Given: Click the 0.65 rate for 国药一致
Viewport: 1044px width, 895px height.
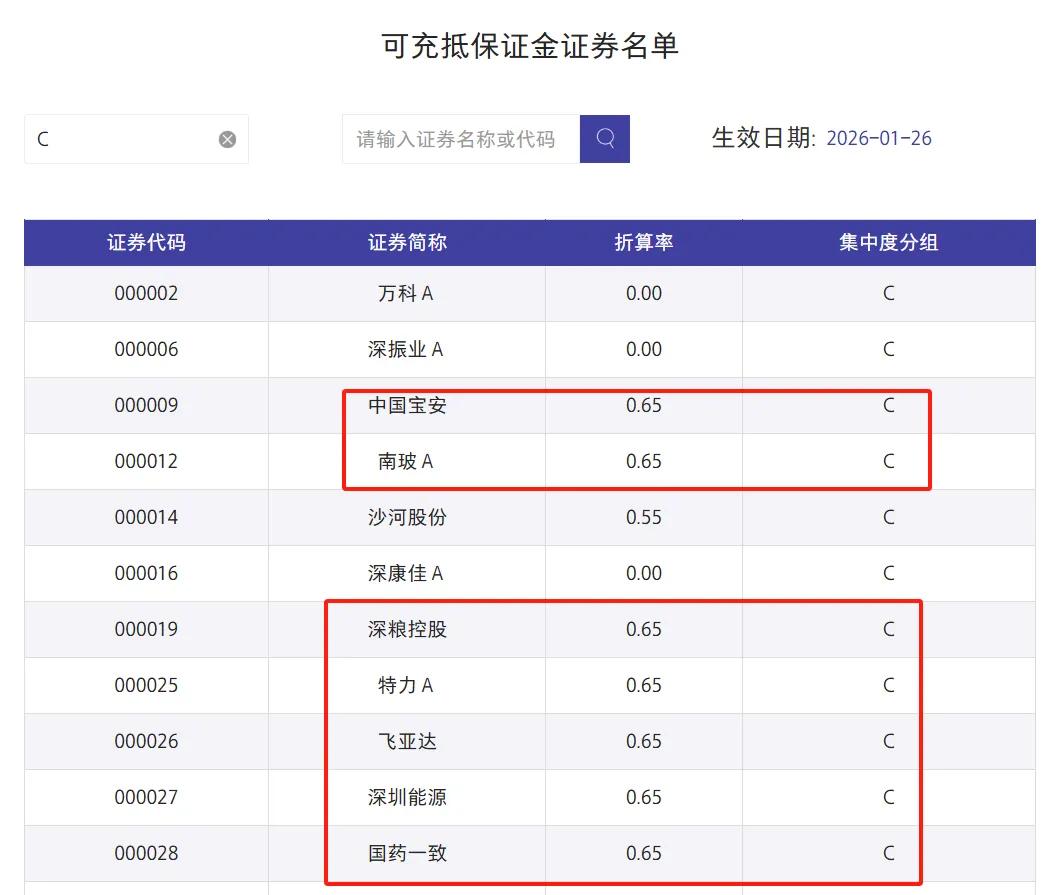Looking at the screenshot, I should pos(644,852).
